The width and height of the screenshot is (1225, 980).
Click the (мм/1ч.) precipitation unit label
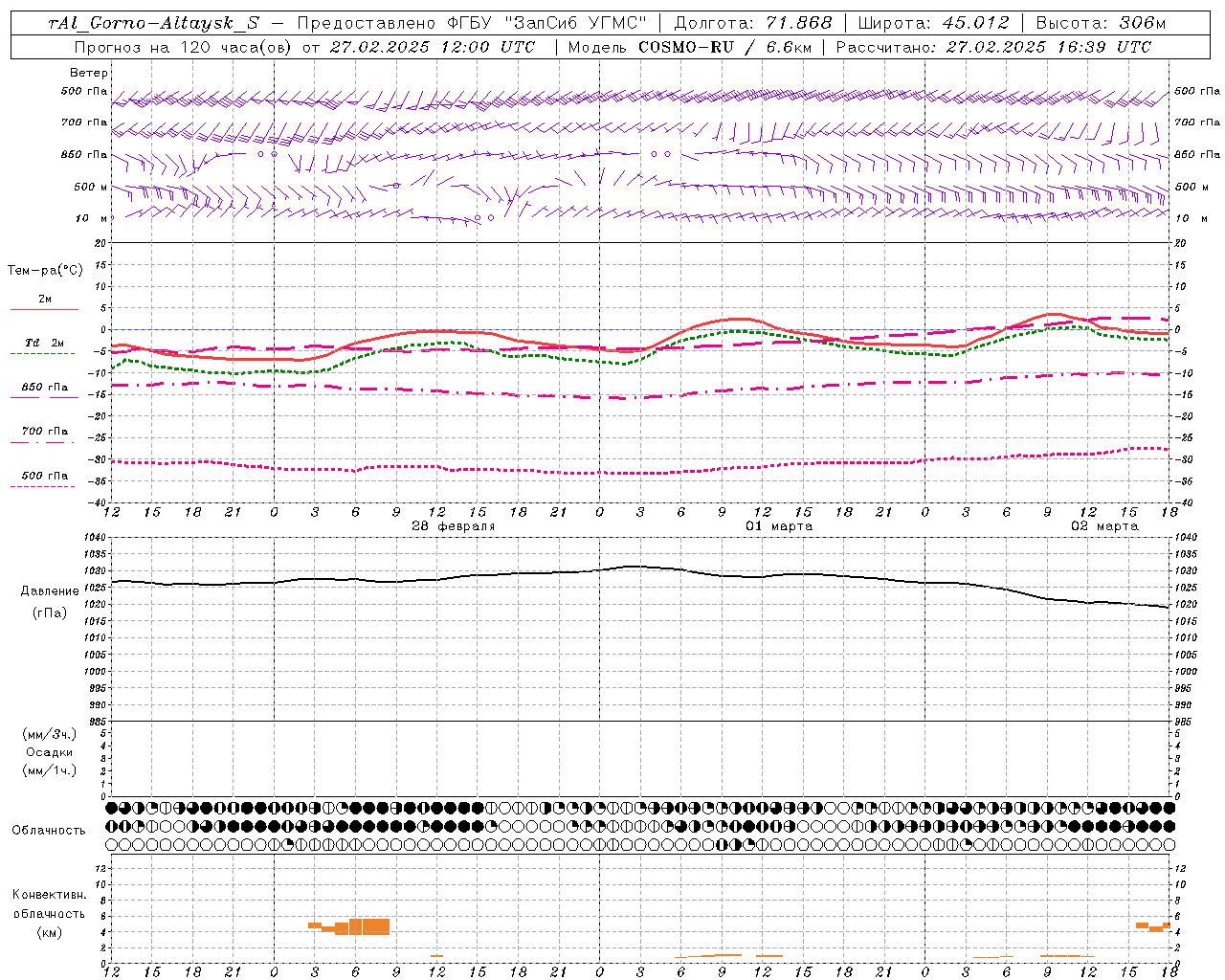[50, 771]
